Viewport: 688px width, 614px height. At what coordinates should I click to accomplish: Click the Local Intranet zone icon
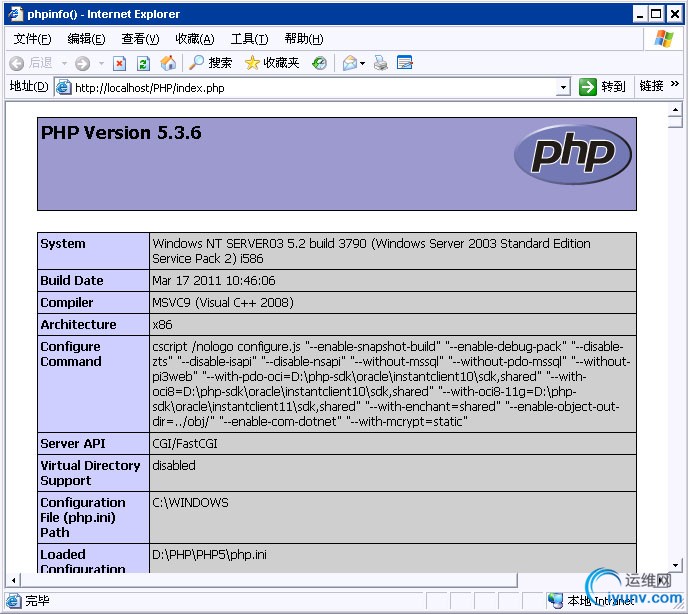(x=555, y=600)
